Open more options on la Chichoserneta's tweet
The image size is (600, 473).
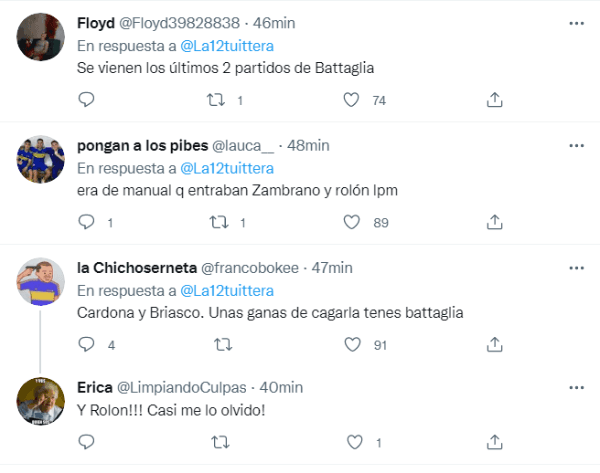(576, 267)
